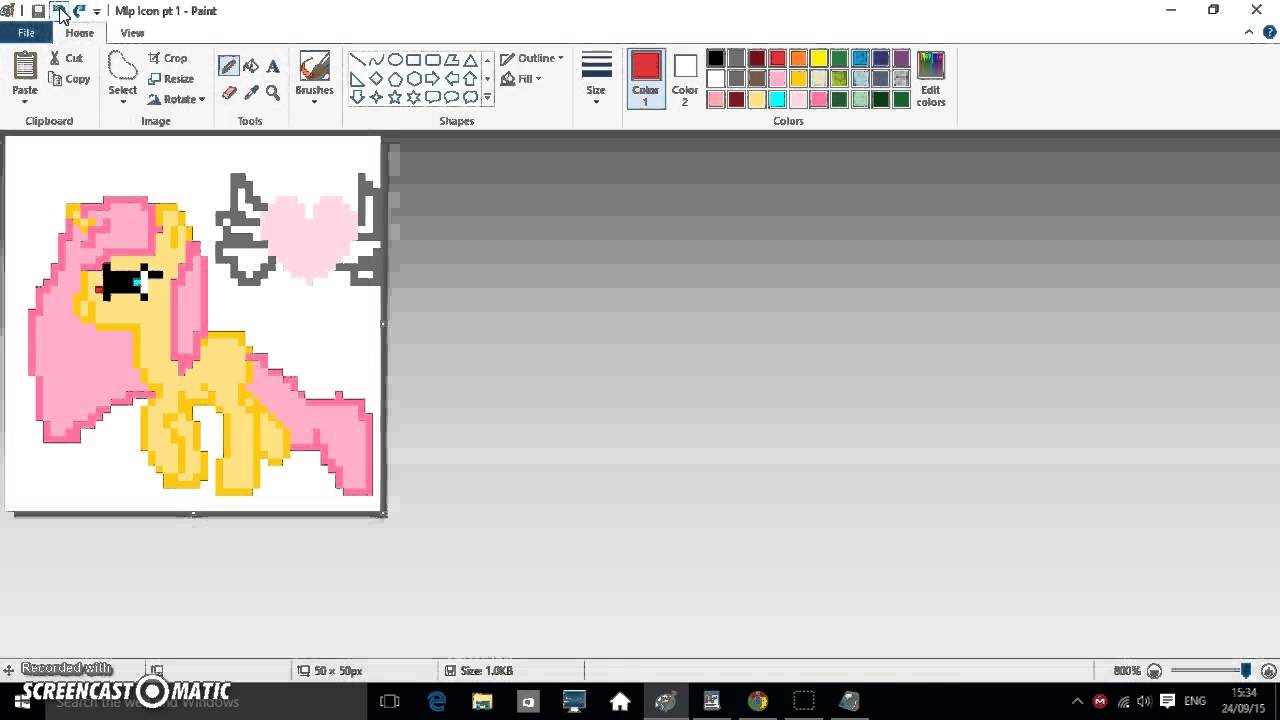Click the Paste clipboard icon
Viewport: 1280px width, 720px height.
coord(25,66)
